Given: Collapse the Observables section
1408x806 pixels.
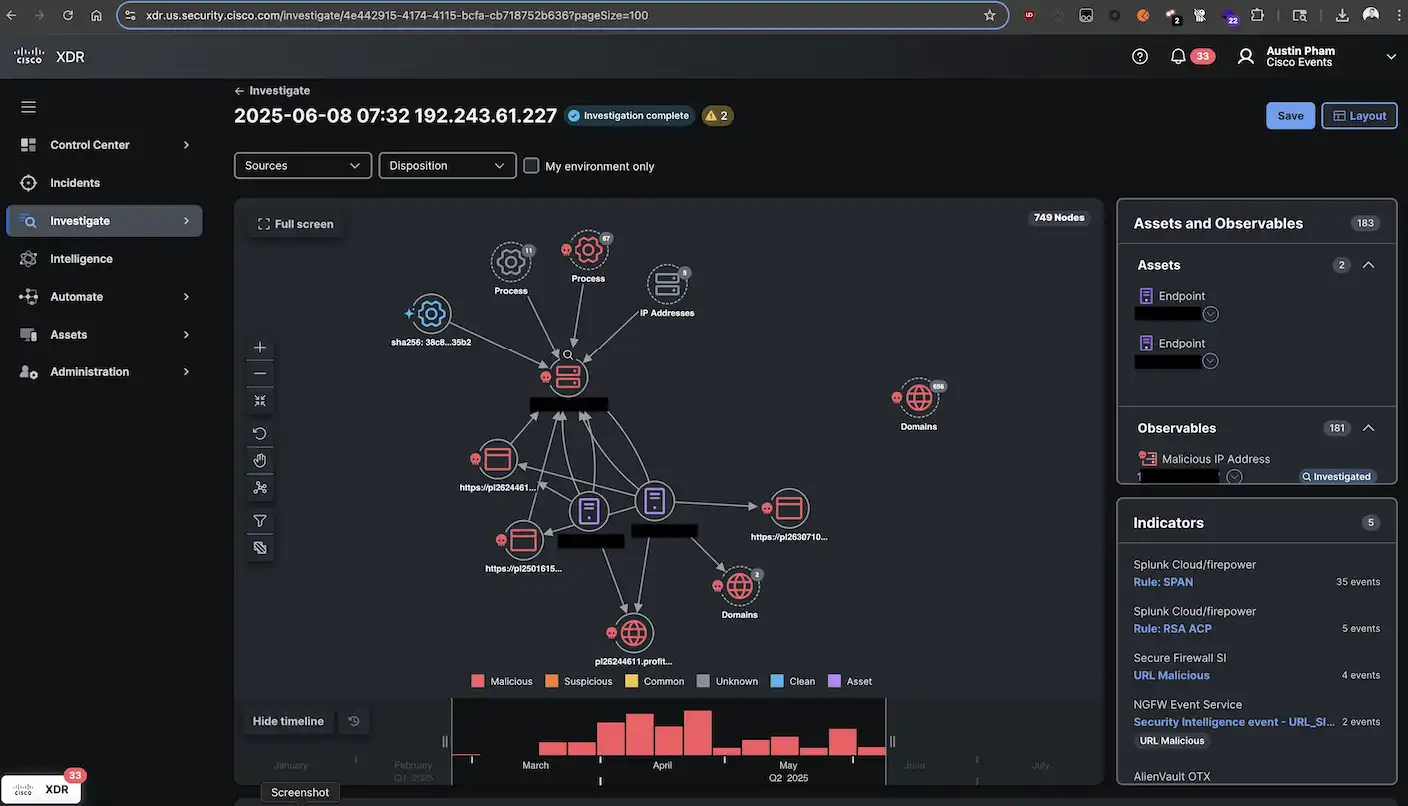Looking at the screenshot, I should pyautogui.click(x=1368, y=428).
